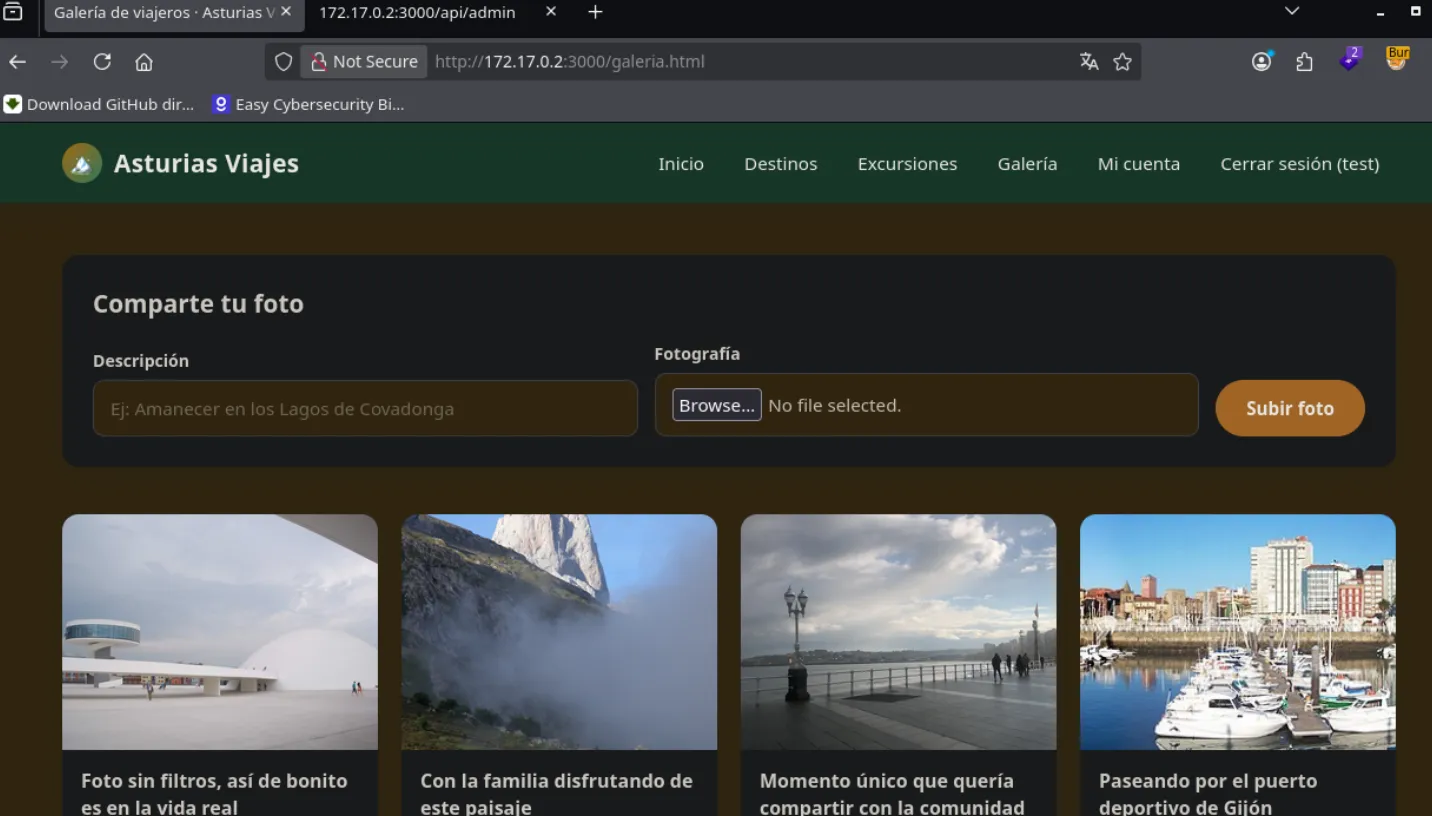Click the Browse... file button
Image resolution: width=1432 pixels, height=816 pixels.
click(x=717, y=405)
